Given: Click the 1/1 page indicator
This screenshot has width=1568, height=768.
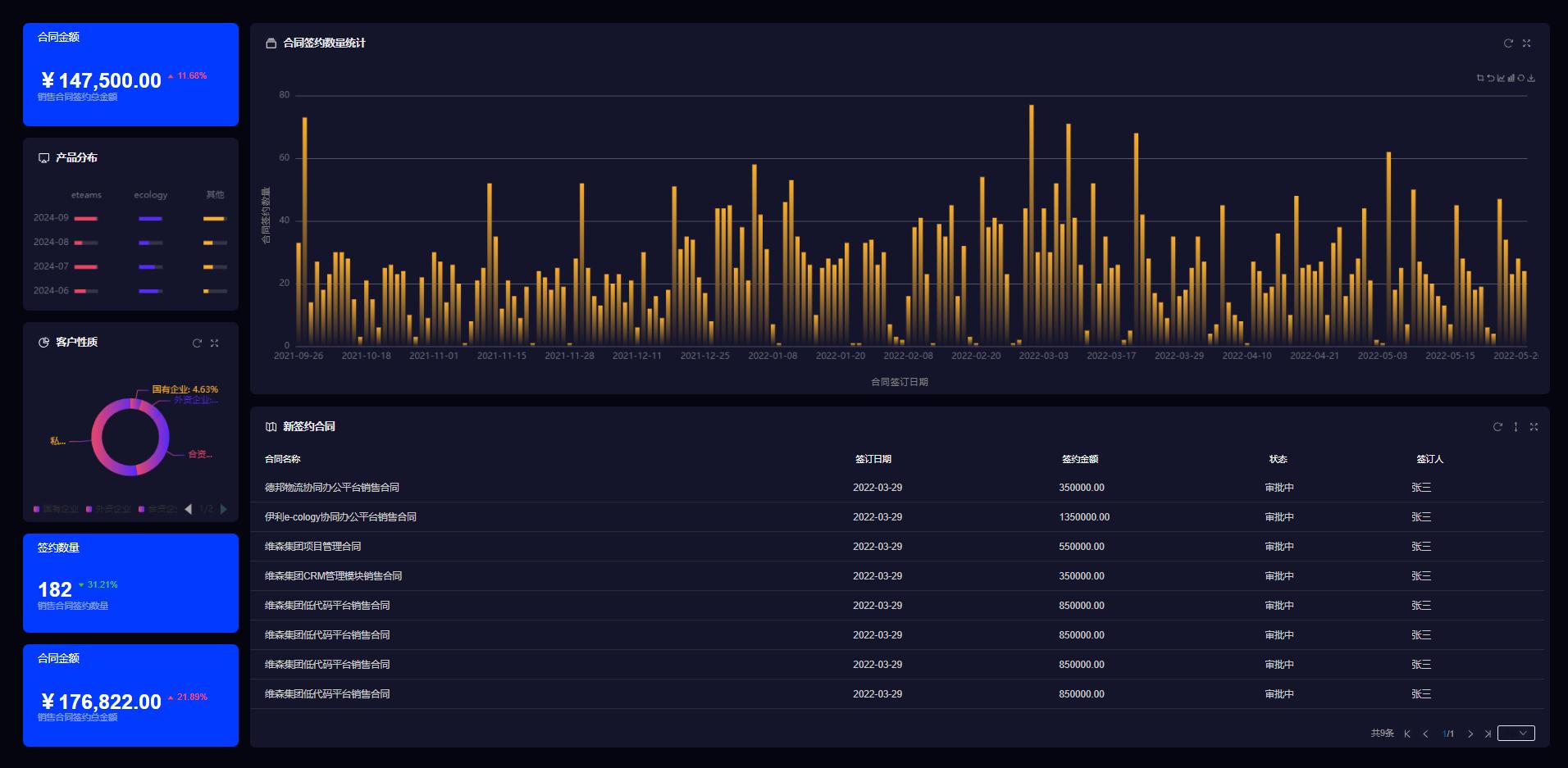Looking at the screenshot, I should click(x=1448, y=734).
